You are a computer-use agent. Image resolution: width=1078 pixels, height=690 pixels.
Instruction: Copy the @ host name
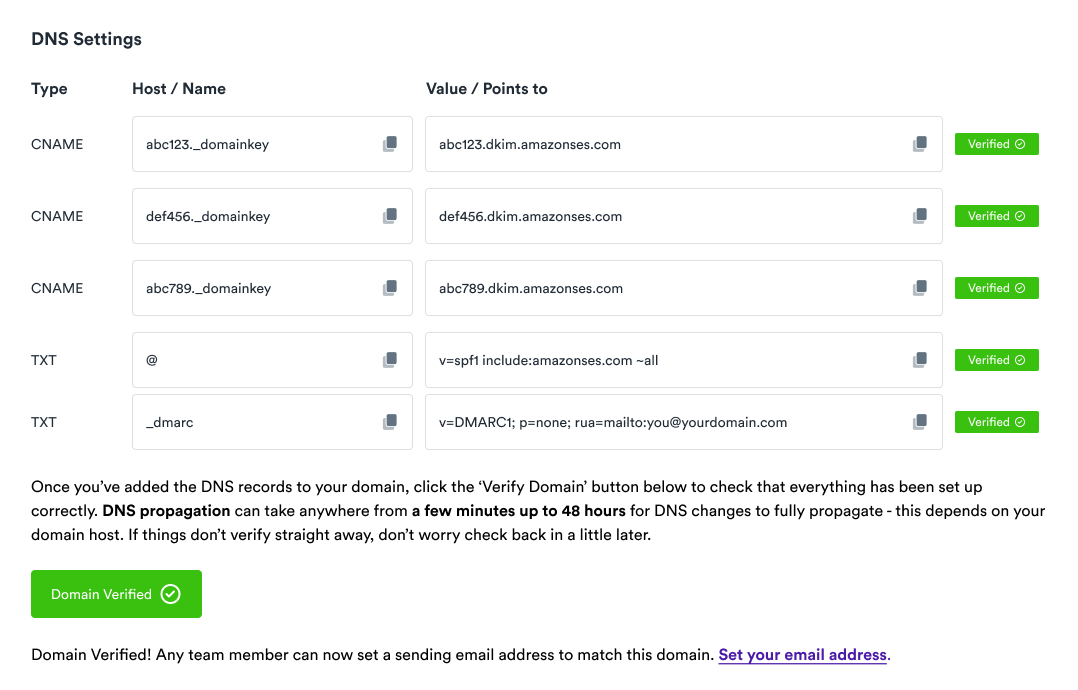(x=390, y=360)
